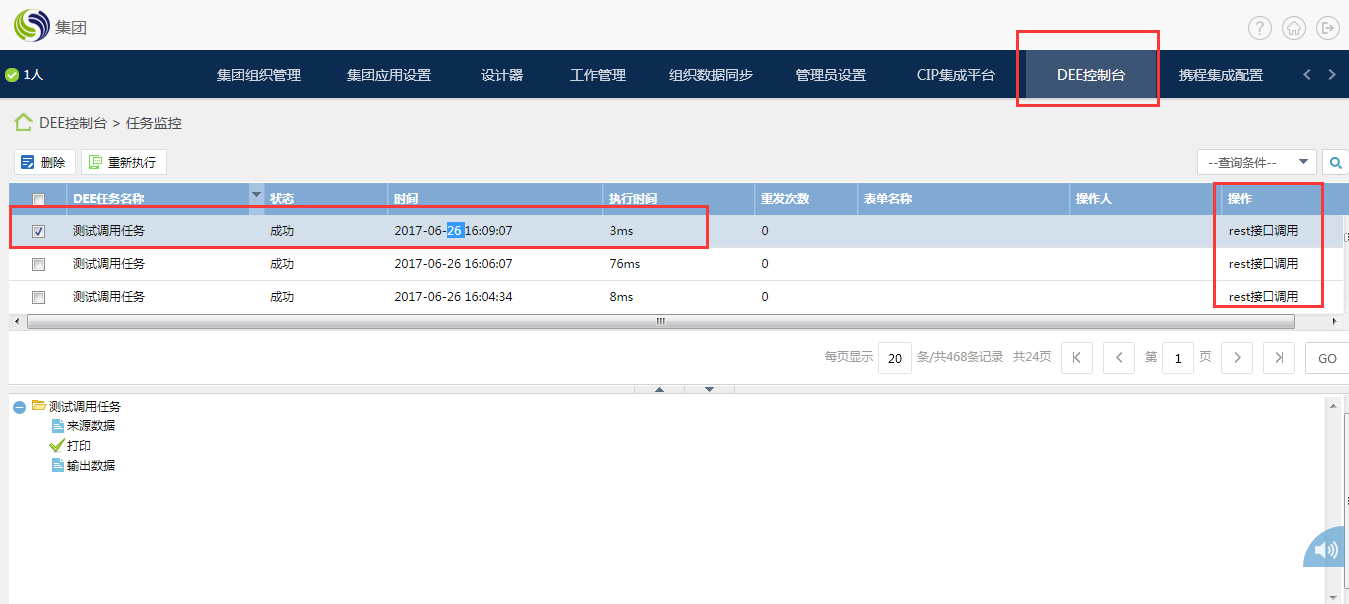Image resolution: width=1349 pixels, height=604 pixels.
Task: Click DEE控制台 breadcrumb link
Action: [x=73, y=123]
